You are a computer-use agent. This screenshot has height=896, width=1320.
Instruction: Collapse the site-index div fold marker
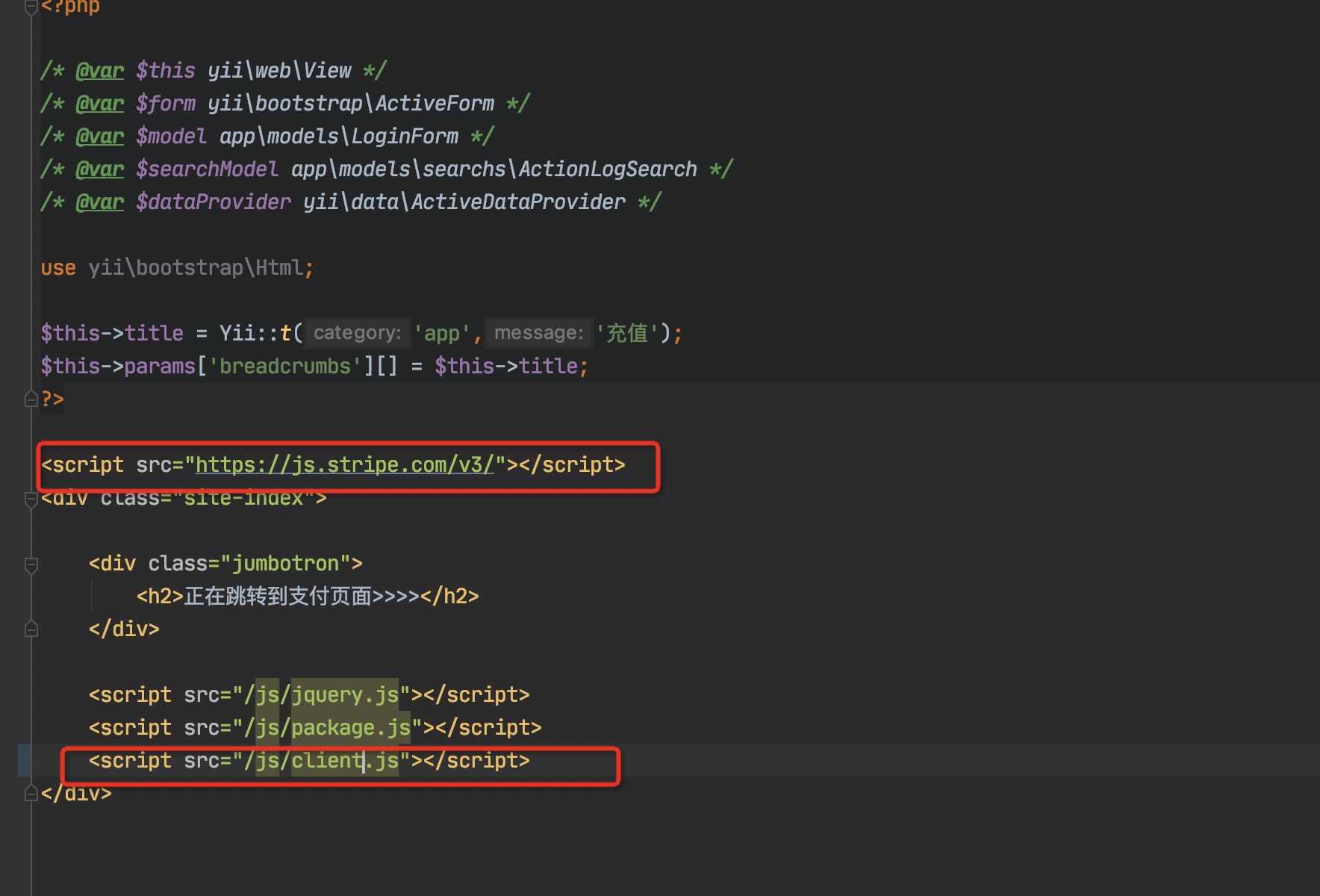pos(30,500)
